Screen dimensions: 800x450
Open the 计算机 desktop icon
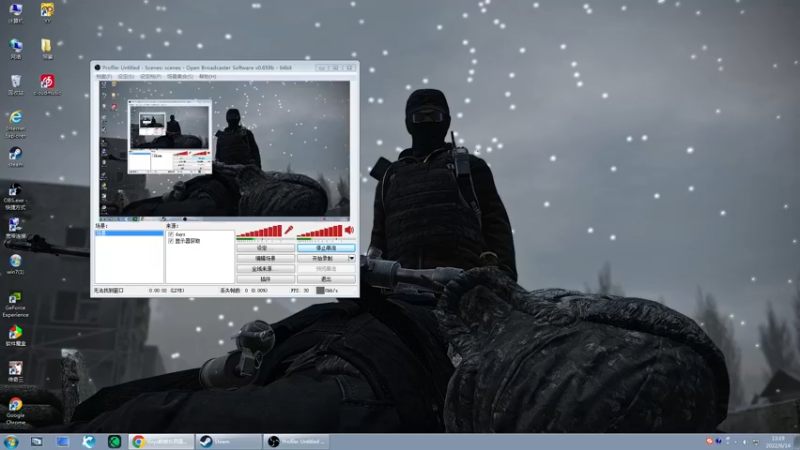point(16,13)
